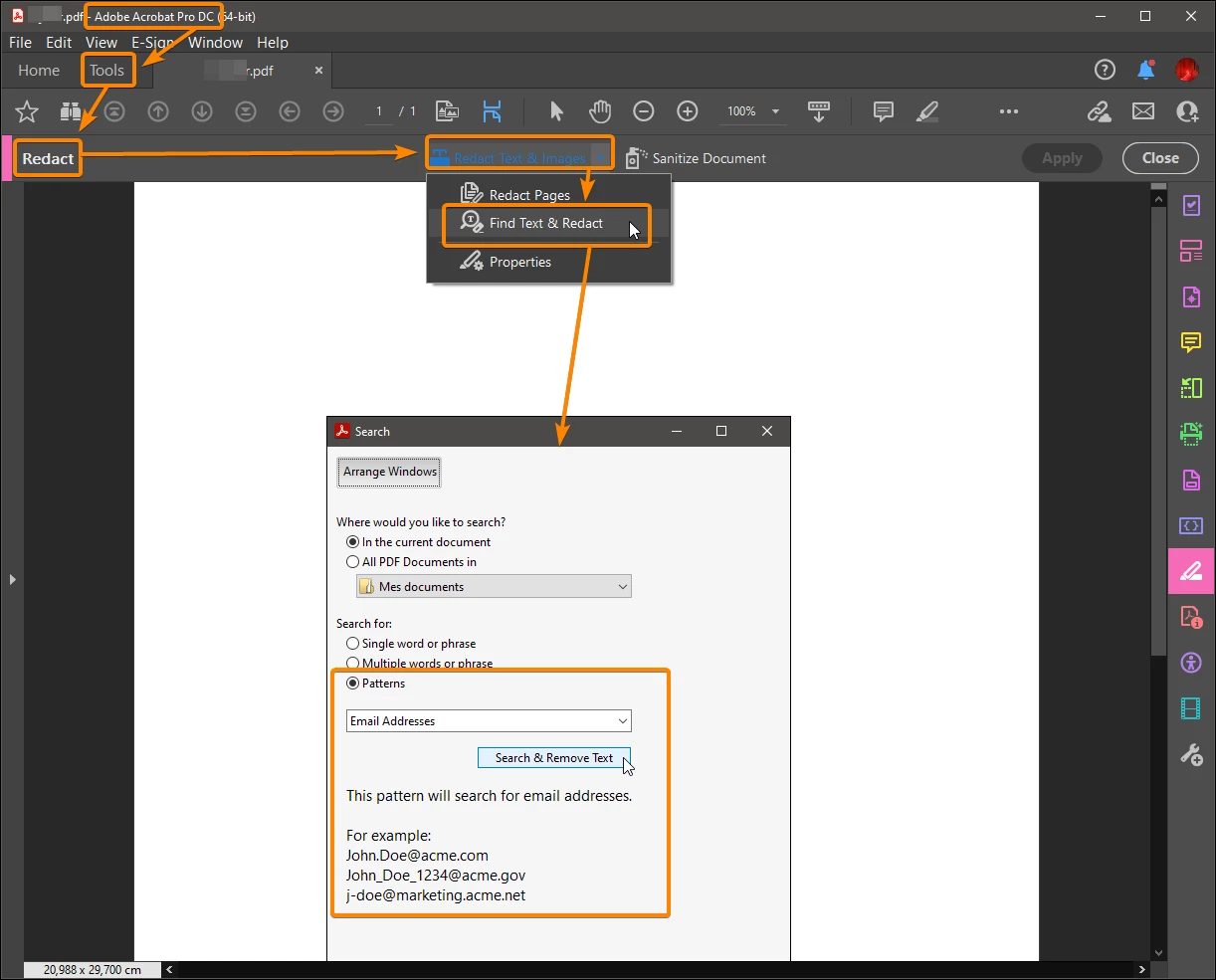Open the Rich Media filmstrip tool
This screenshot has width=1216, height=980.
1191,708
